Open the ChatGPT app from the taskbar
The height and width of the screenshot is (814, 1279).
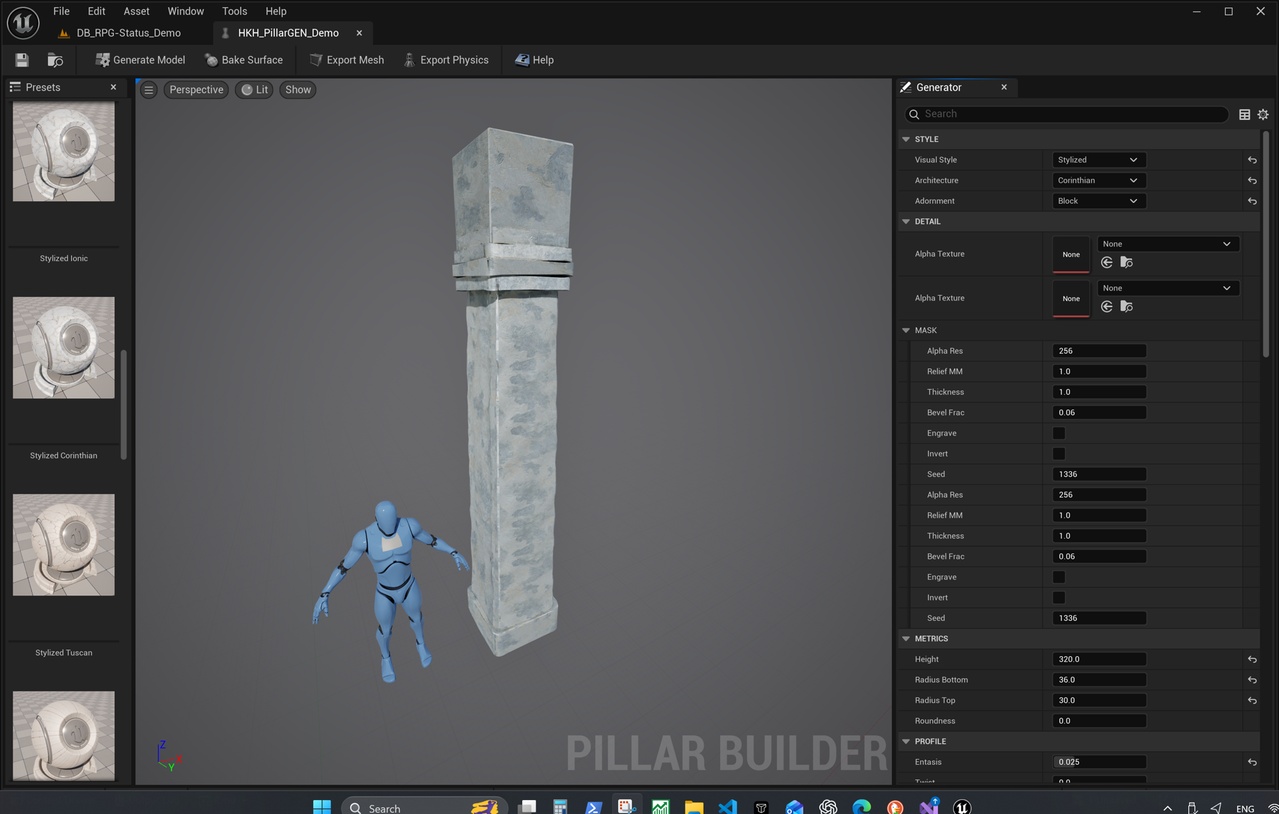(828, 807)
